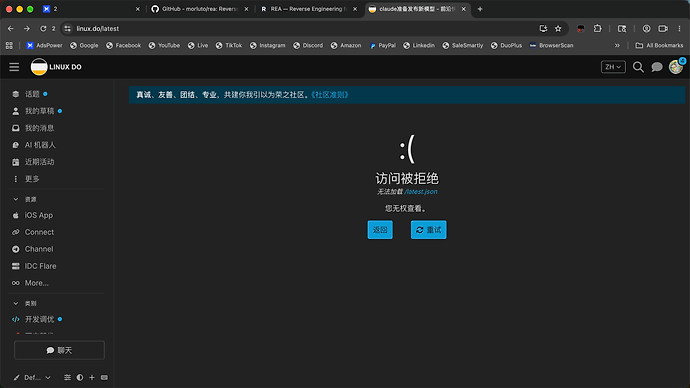Open Discord bookmark
The image size is (690, 388).
point(308,45)
